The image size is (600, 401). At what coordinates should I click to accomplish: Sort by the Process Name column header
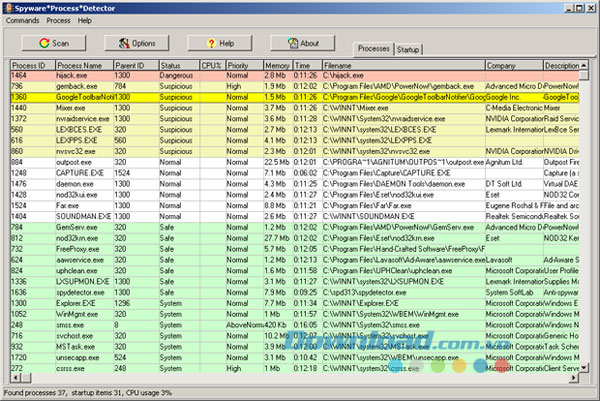[x=82, y=65]
